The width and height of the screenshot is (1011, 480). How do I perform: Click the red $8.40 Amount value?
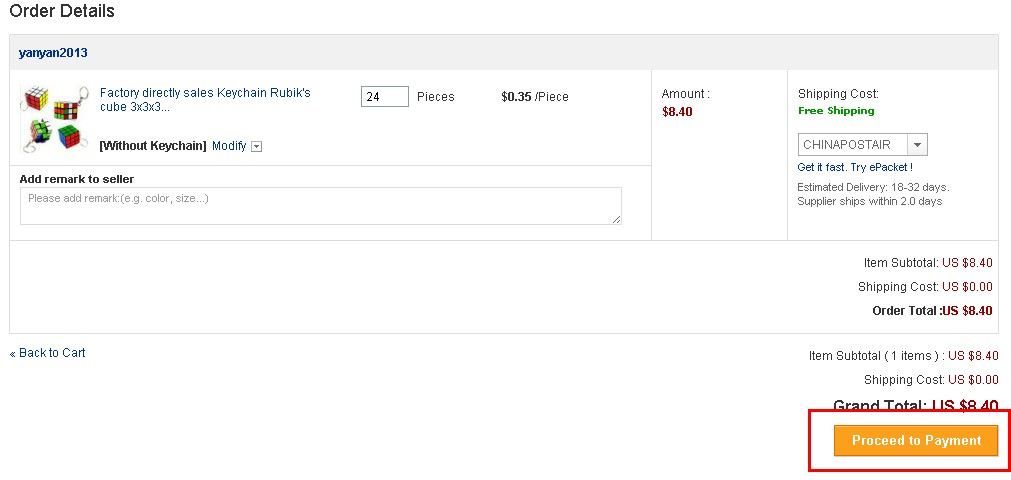677,112
